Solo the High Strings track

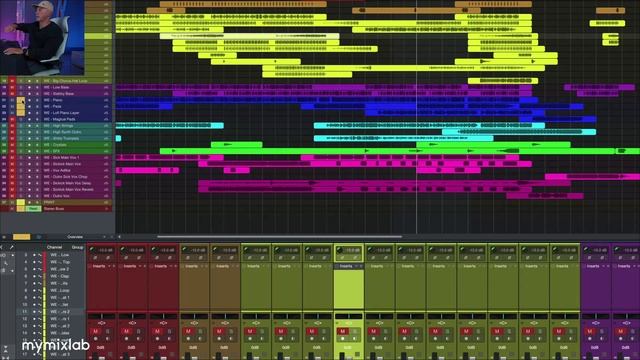point(21,126)
